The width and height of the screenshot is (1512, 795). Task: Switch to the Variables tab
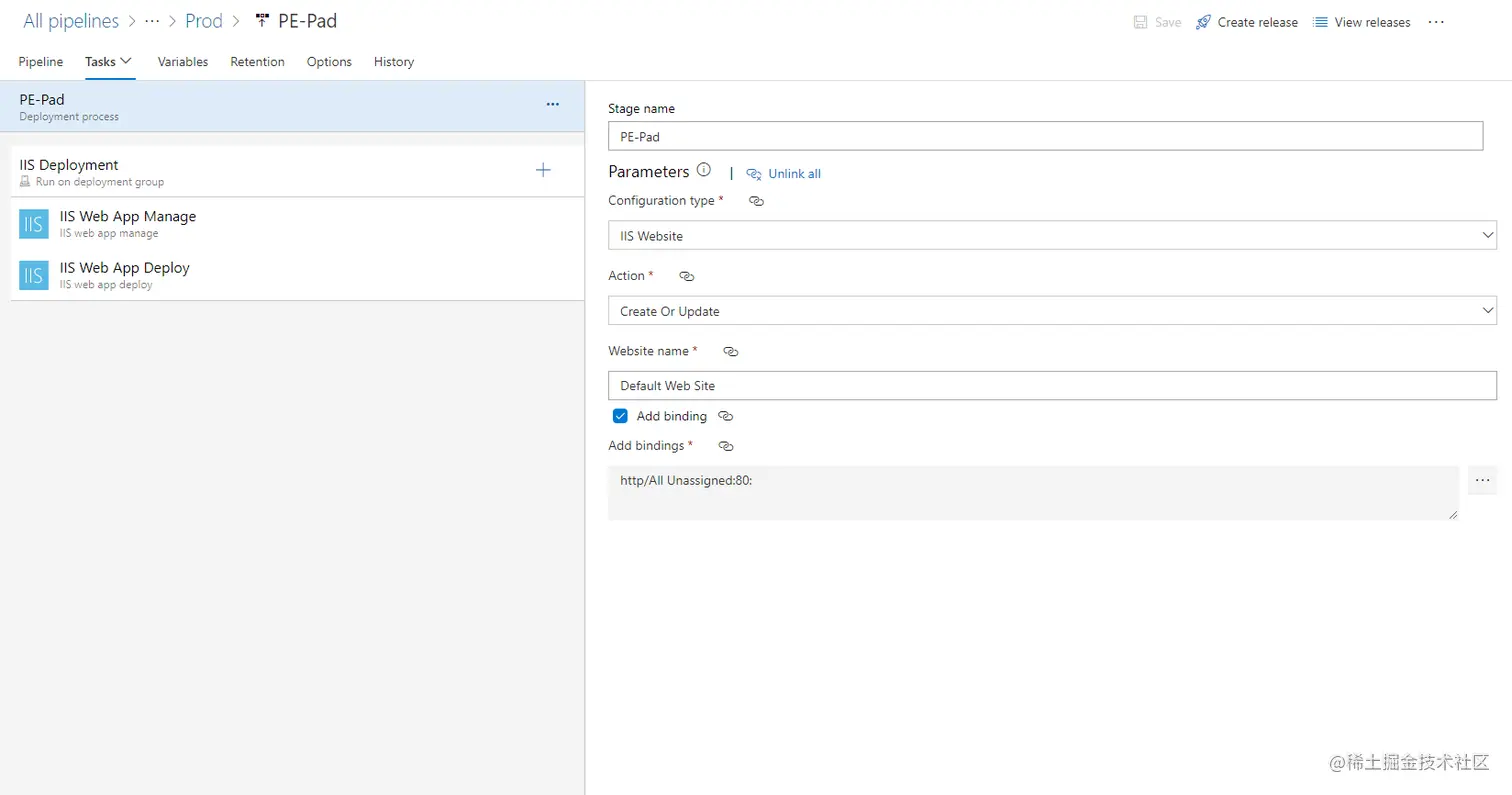click(x=183, y=62)
